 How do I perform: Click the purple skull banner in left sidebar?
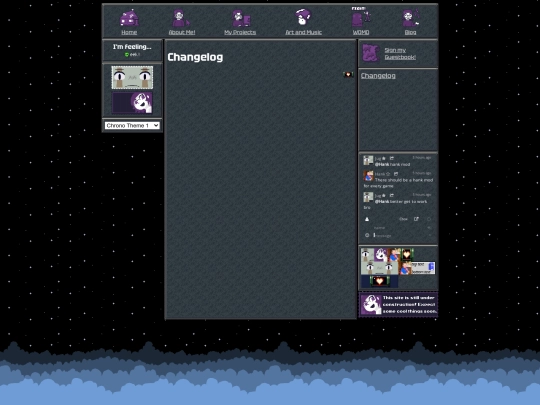132,102
